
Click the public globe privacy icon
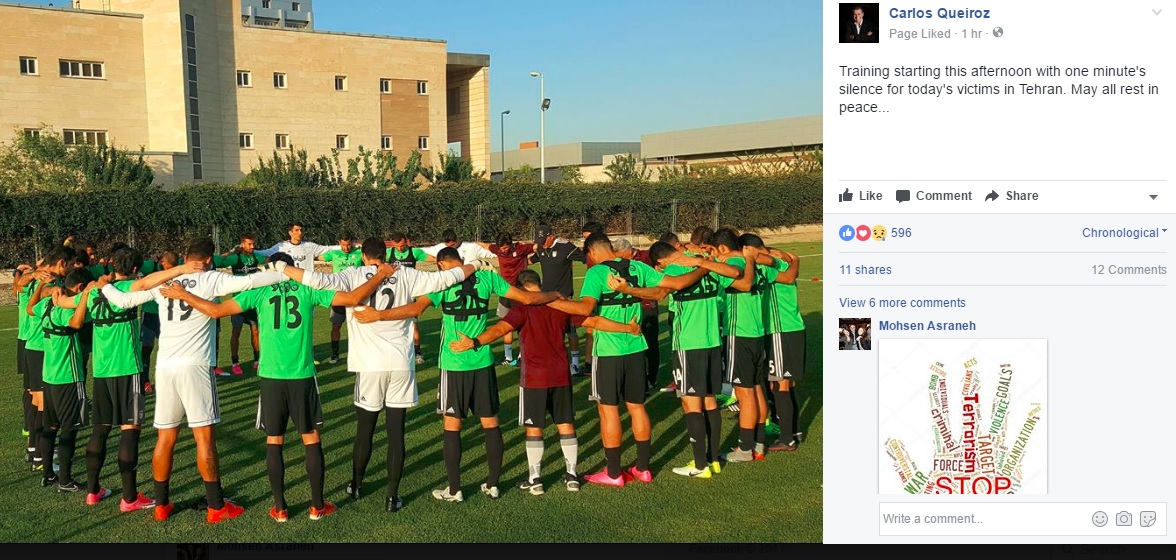pyautogui.click(x=998, y=33)
